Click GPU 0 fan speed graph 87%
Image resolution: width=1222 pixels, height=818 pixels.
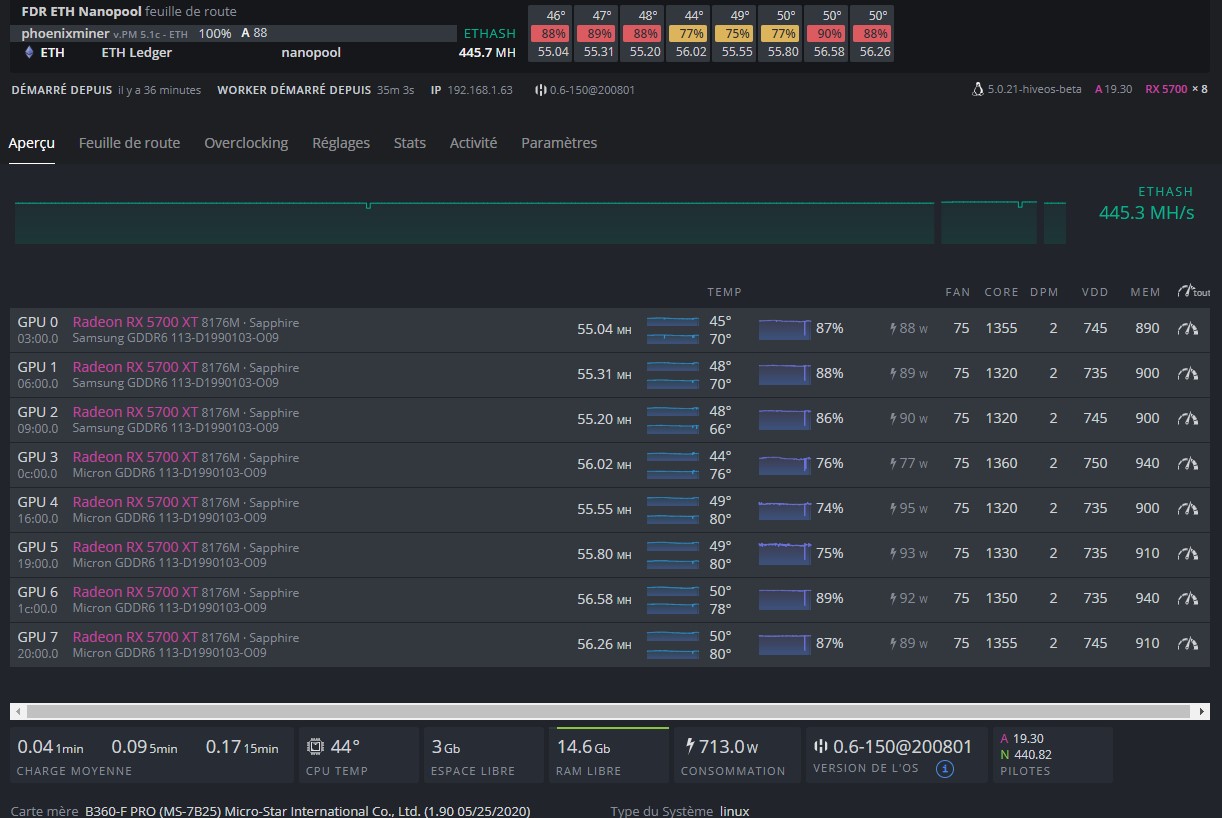click(784, 329)
